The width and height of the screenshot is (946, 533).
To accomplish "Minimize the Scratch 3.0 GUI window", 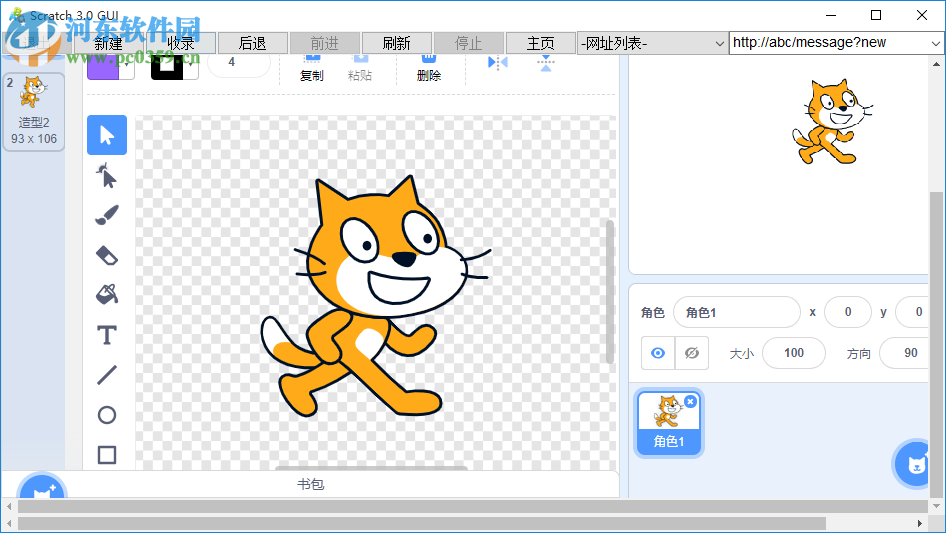I will click(831, 15).
